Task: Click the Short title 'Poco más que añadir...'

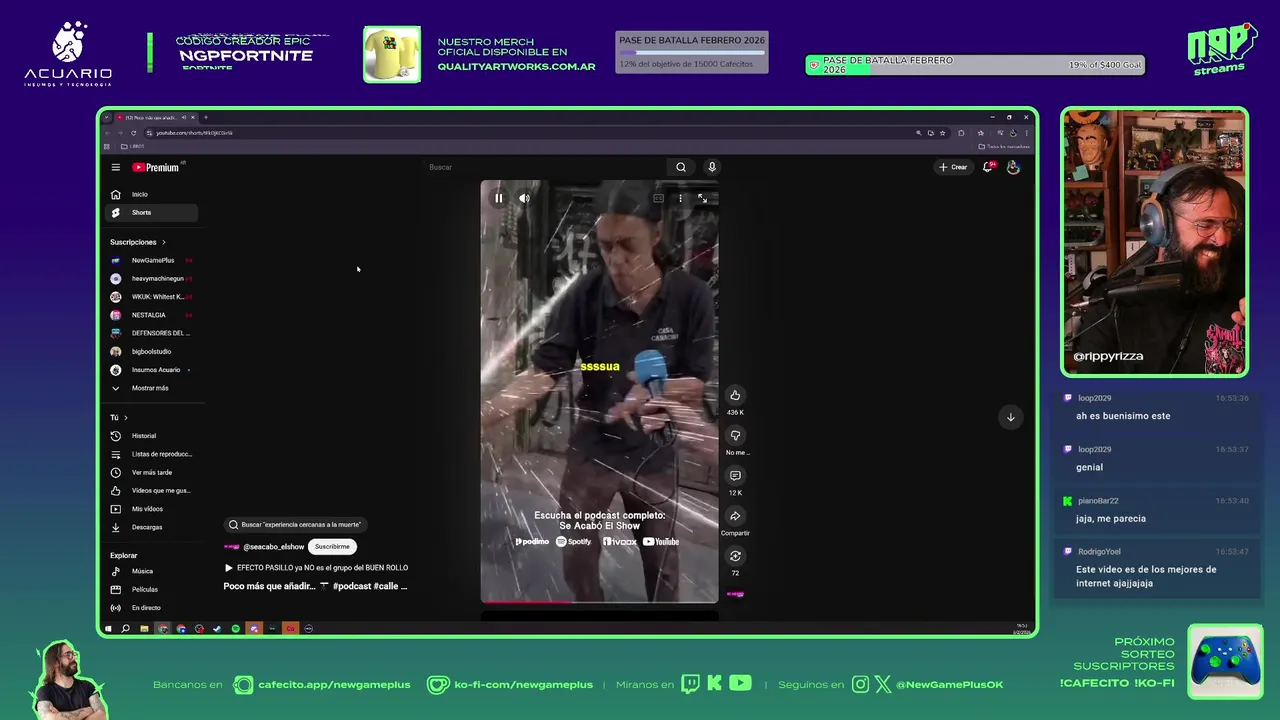Action: [269, 586]
